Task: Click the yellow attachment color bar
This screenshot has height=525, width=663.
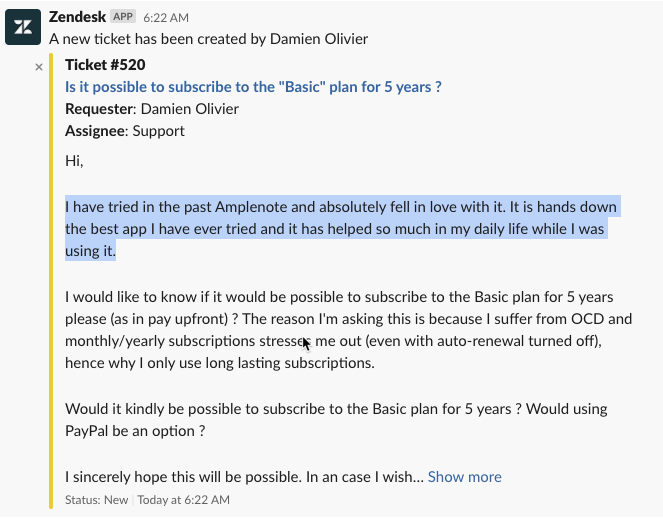Action: (x=51, y=281)
